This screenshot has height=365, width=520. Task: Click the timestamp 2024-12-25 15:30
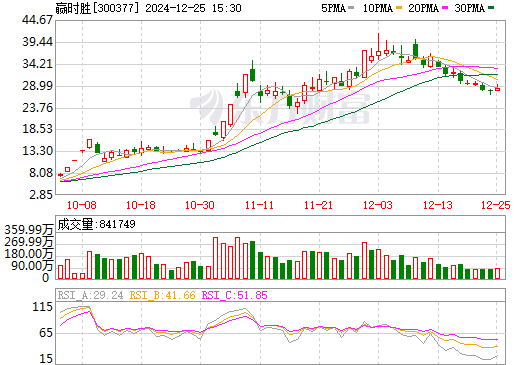click(194, 8)
